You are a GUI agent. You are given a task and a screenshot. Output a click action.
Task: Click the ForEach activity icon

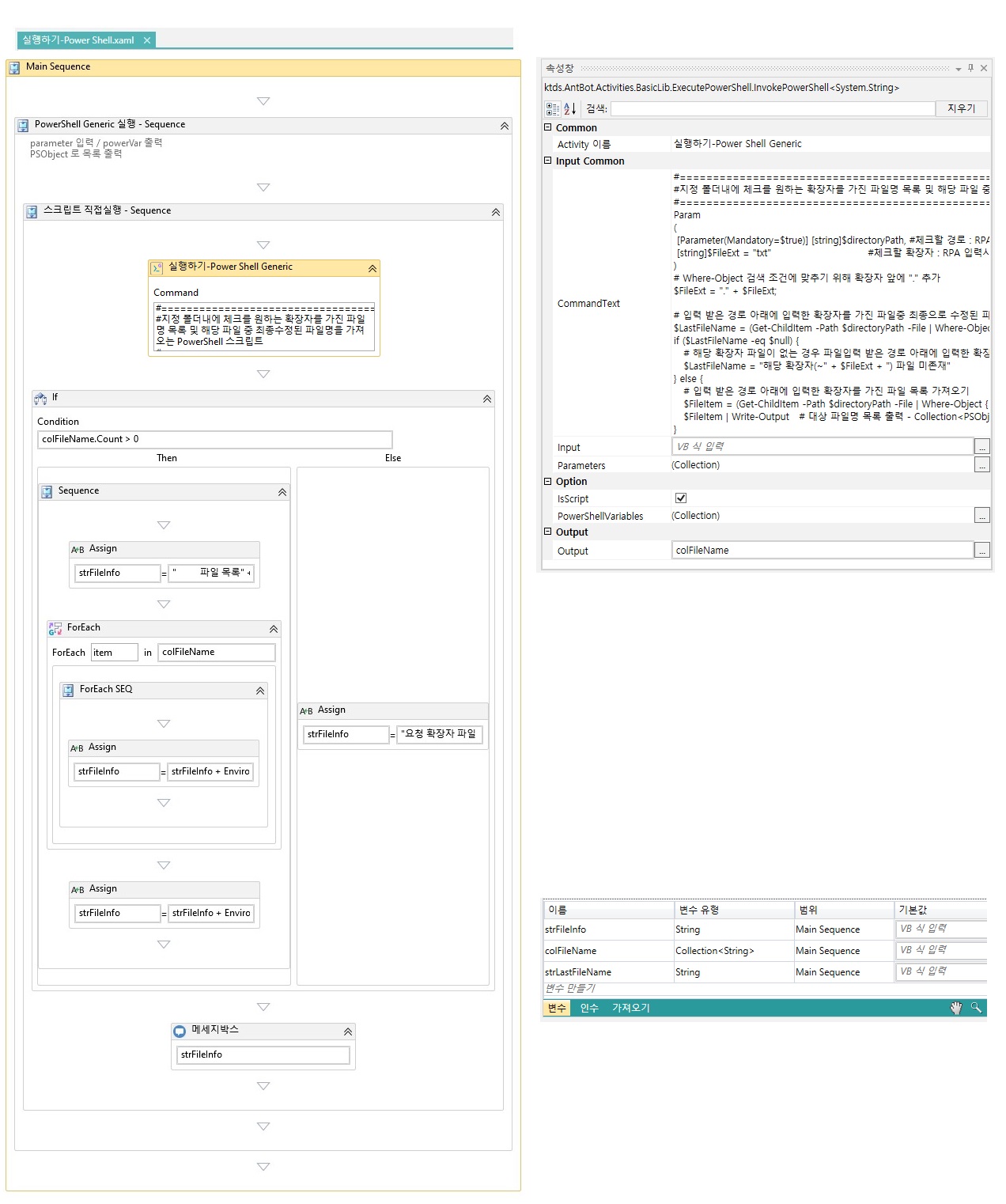[55, 629]
